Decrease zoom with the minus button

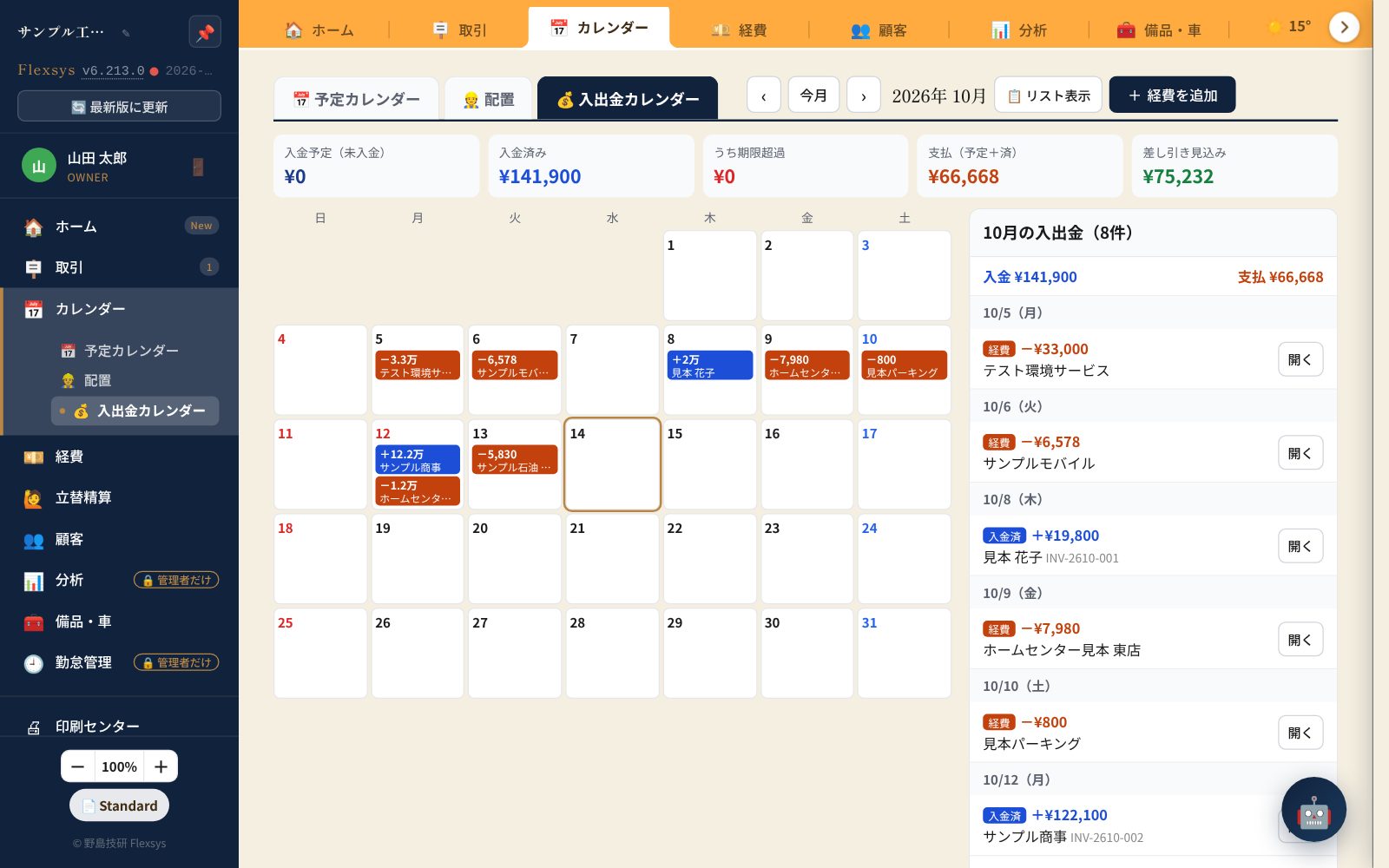pyautogui.click(x=78, y=766)
